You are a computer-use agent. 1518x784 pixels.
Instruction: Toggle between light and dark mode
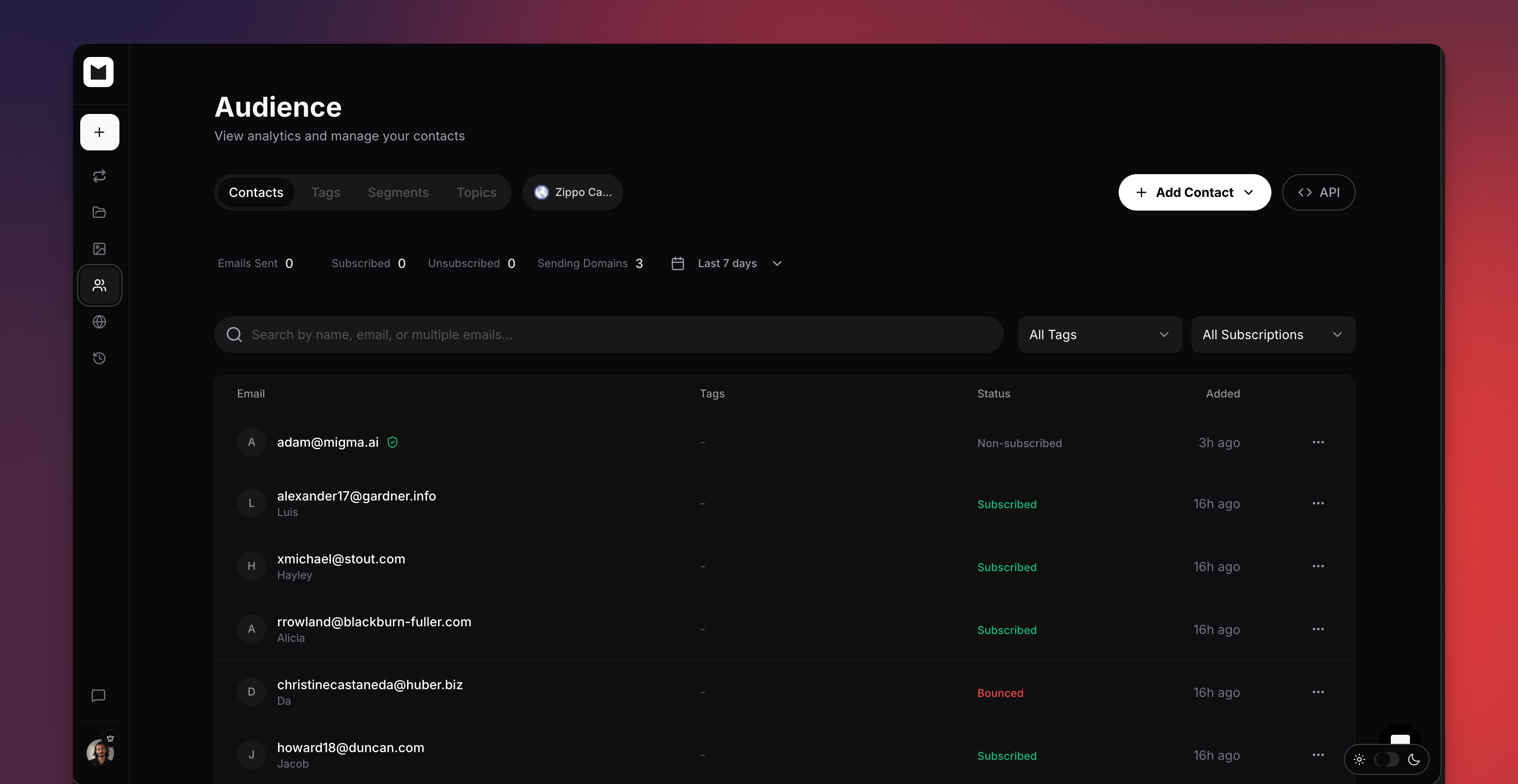point(1386,759)
